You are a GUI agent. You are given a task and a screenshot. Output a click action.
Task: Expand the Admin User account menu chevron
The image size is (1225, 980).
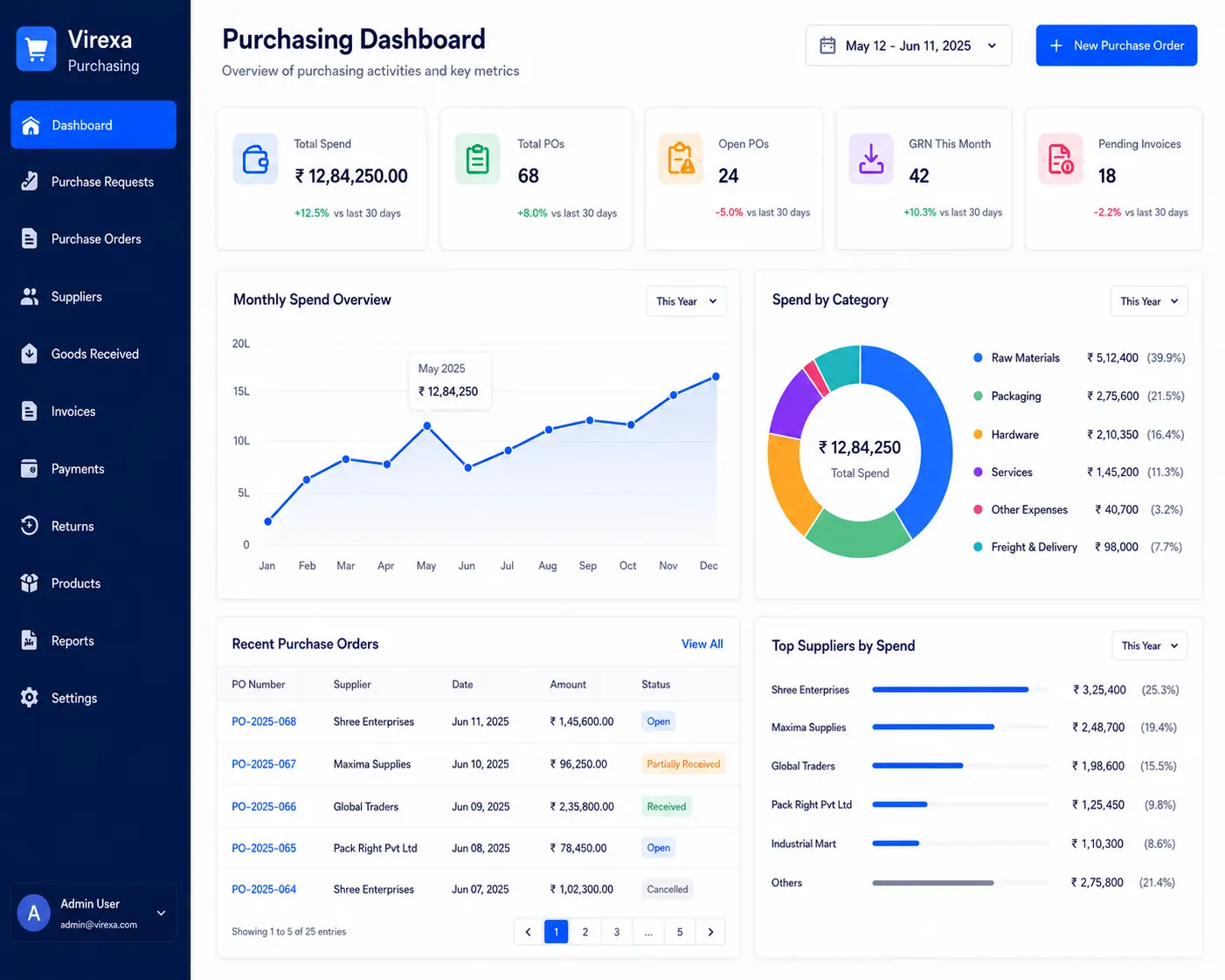tap(161, 913)
